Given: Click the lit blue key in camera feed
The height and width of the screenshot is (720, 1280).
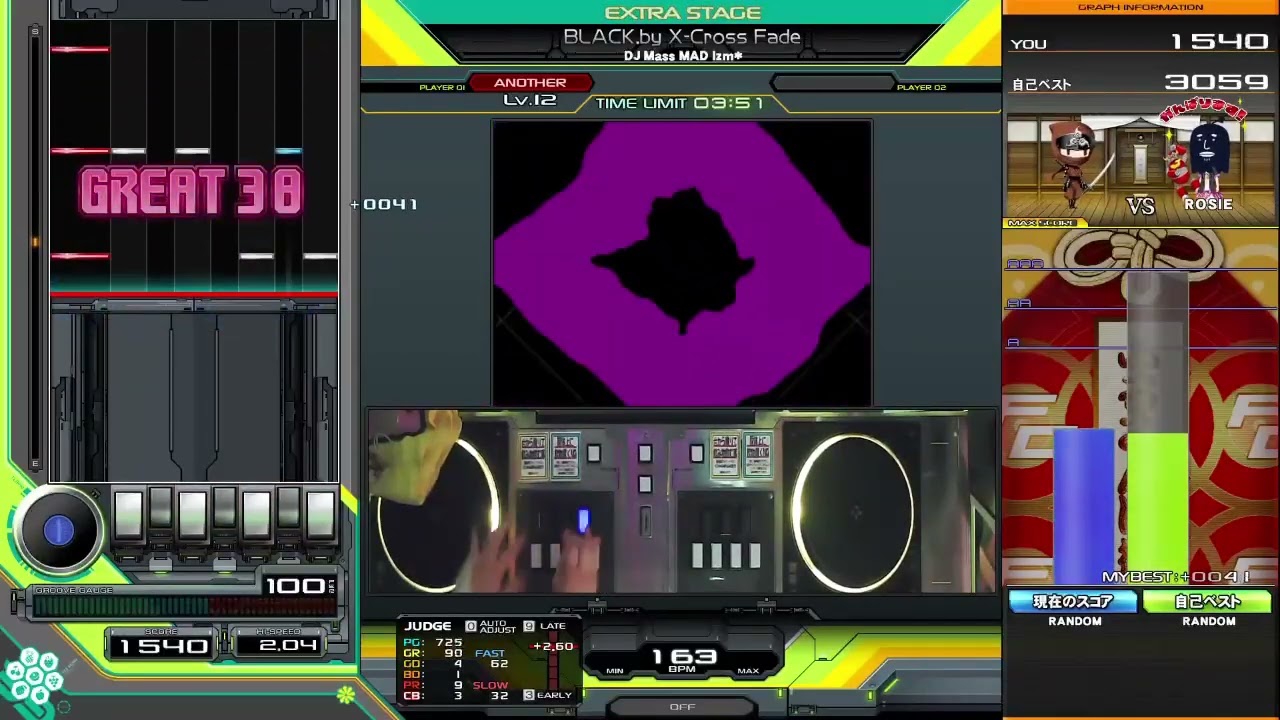Looking at the screenshot, I should [x=583, y=520].
